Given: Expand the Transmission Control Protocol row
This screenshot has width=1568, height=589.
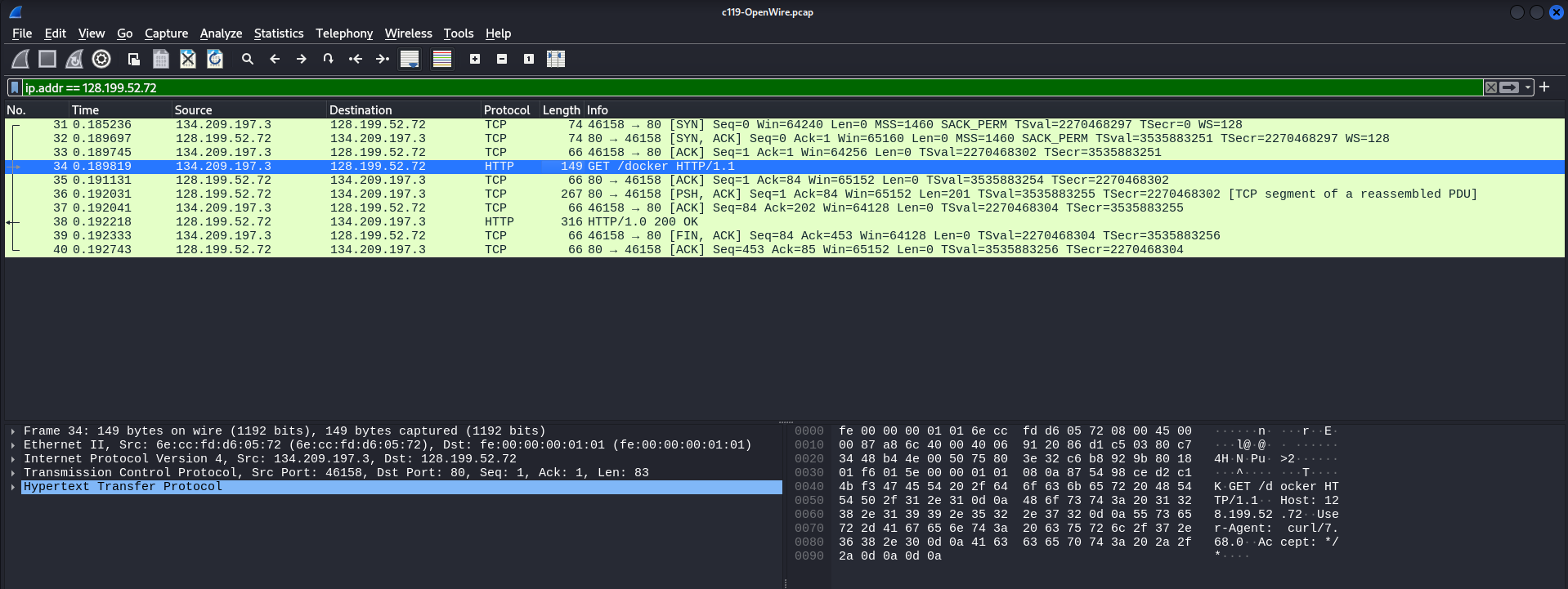Looking at the screenshot, I should (x=13, y=473).
